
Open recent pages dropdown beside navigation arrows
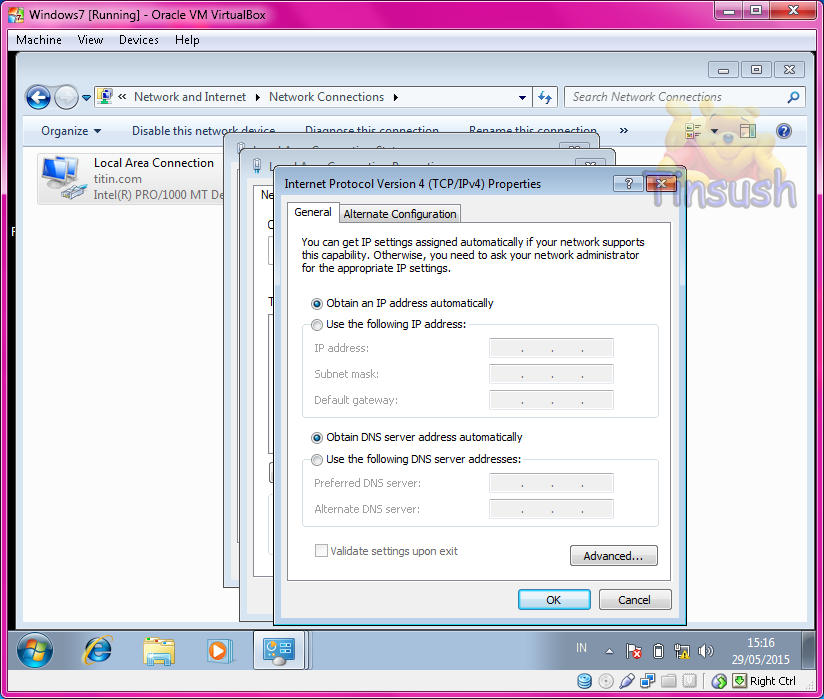click(87, 98)
